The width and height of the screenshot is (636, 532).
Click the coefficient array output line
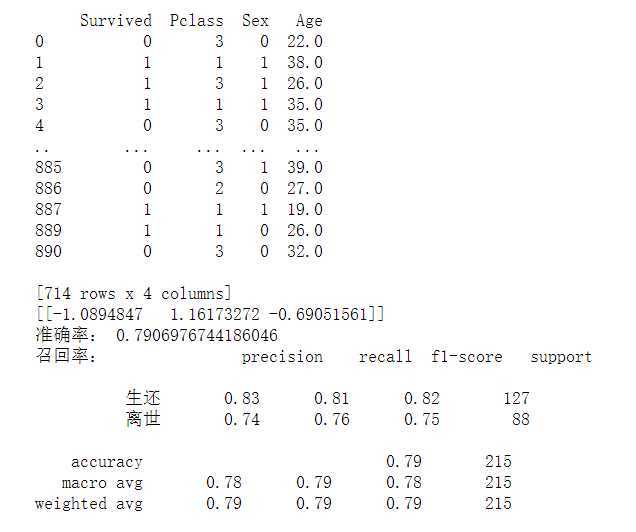coord(209,314)
